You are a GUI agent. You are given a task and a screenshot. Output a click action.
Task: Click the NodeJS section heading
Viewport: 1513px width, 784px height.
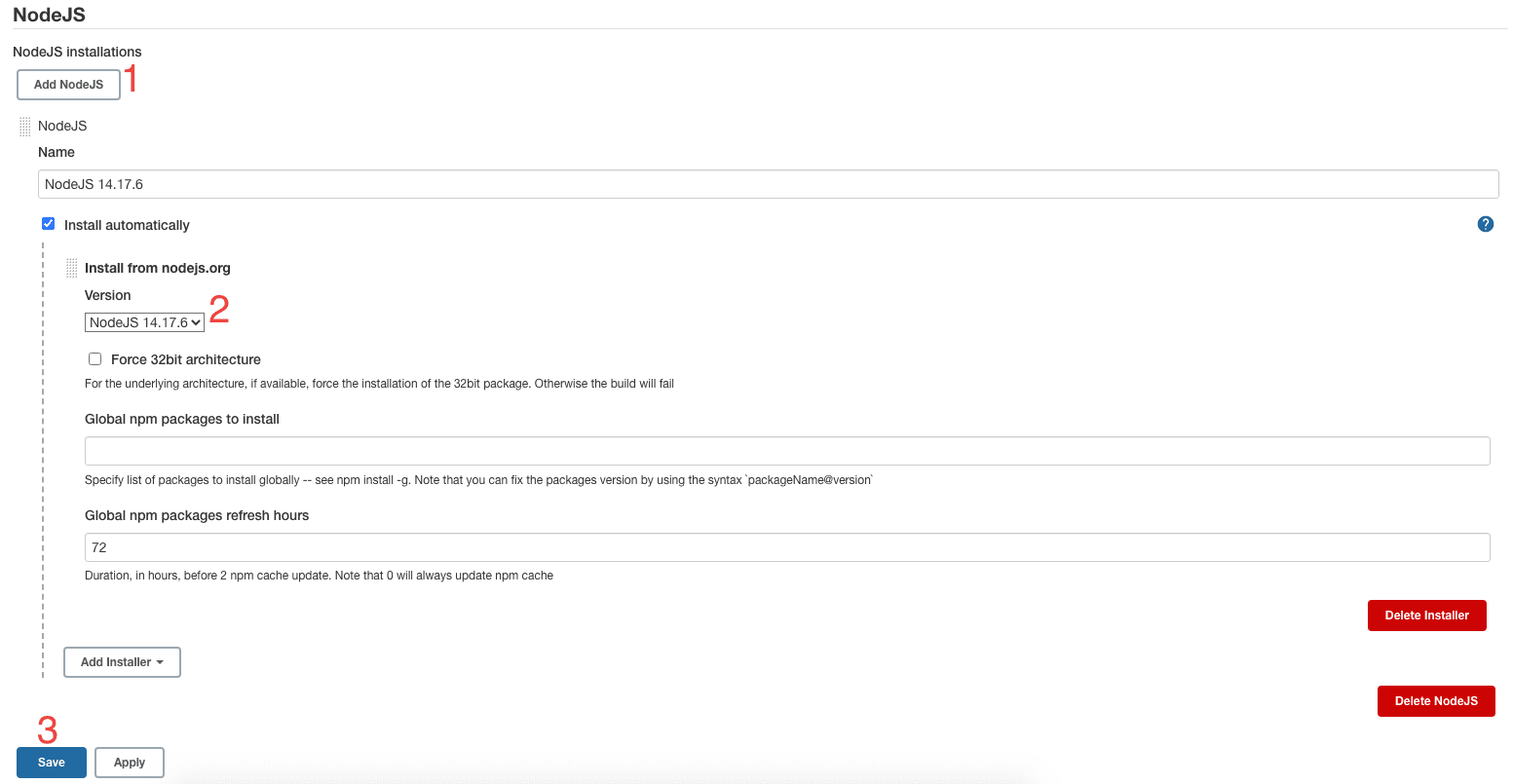tap(49, 15)
